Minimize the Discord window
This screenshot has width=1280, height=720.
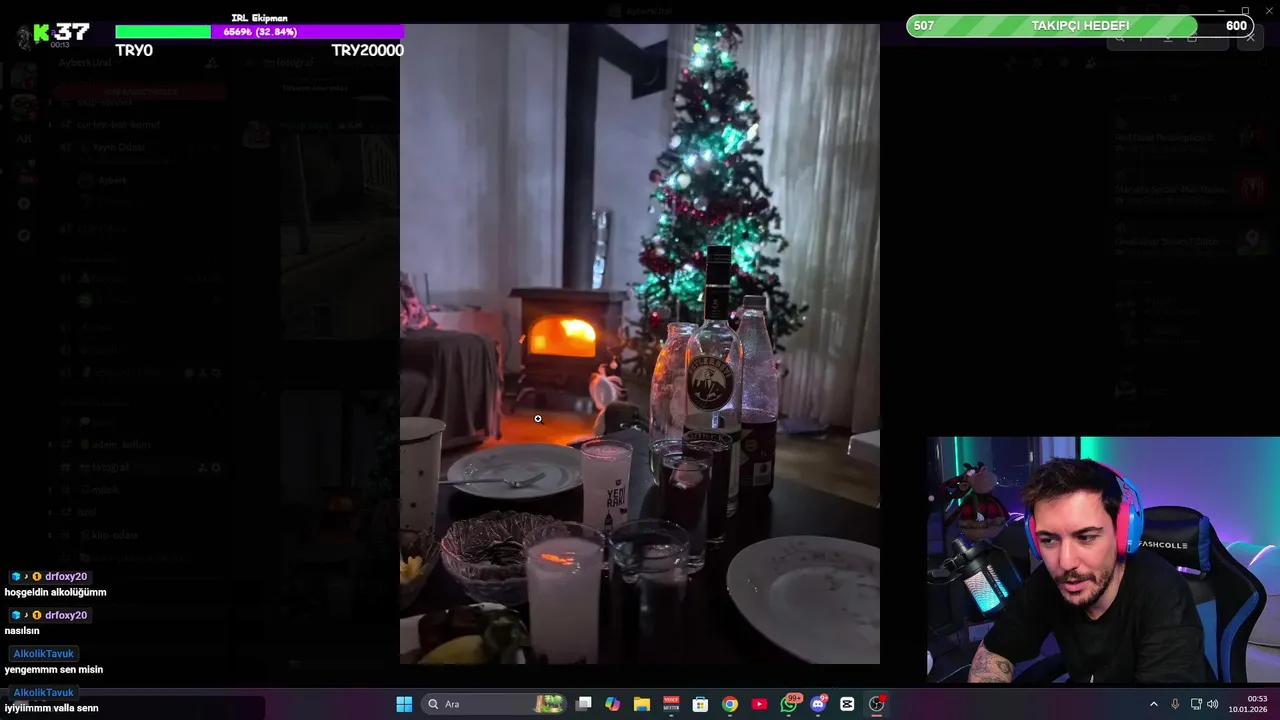tap(1219, 11)
